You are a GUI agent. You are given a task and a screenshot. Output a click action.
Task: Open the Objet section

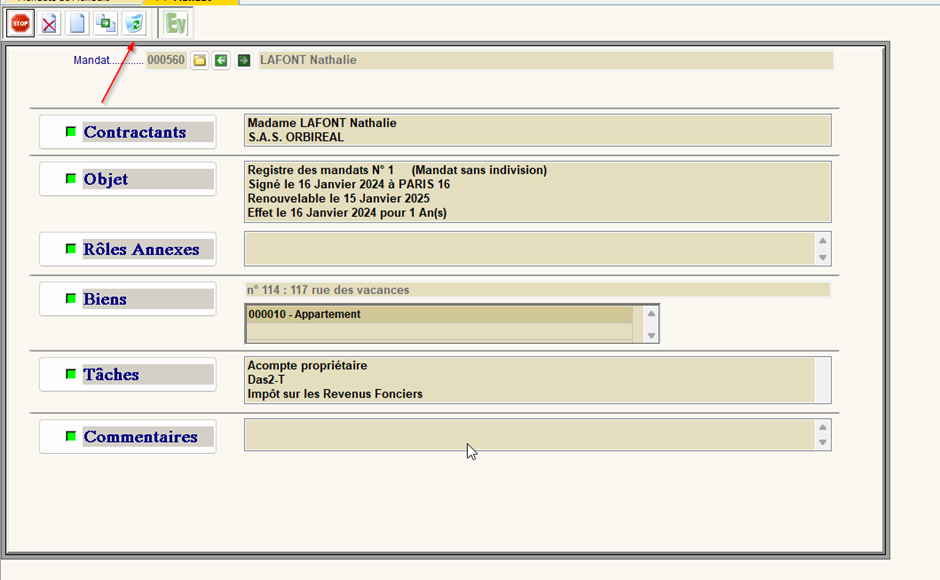click(128, 179)
